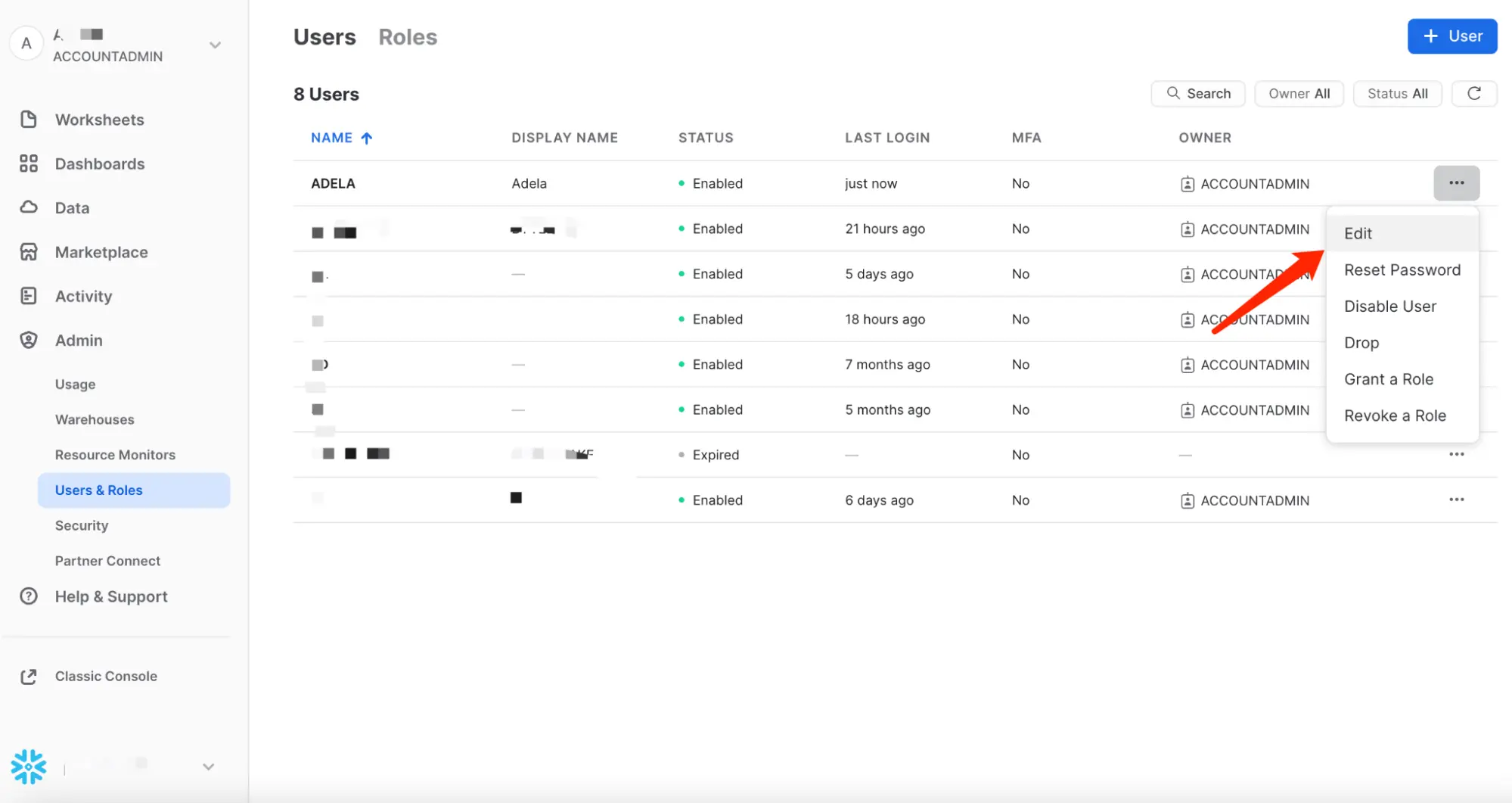
Task: Click the ADELA user name
Action: (x=333, y=183)
